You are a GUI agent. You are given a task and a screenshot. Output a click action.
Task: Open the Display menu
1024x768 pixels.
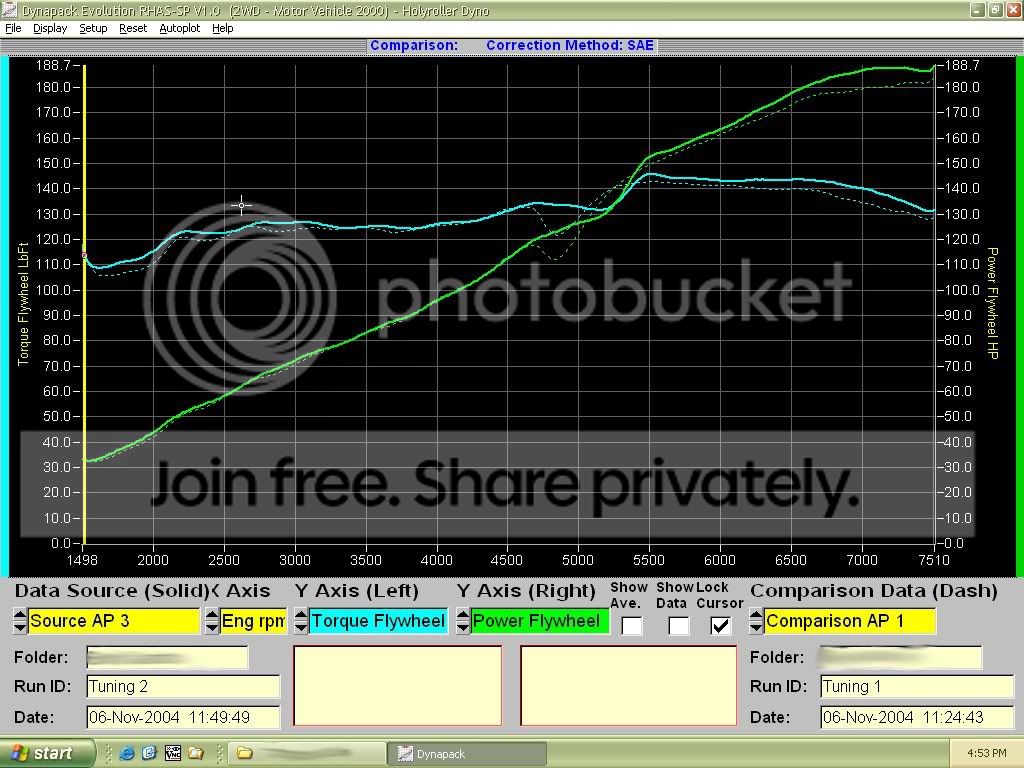click(50, 28)
